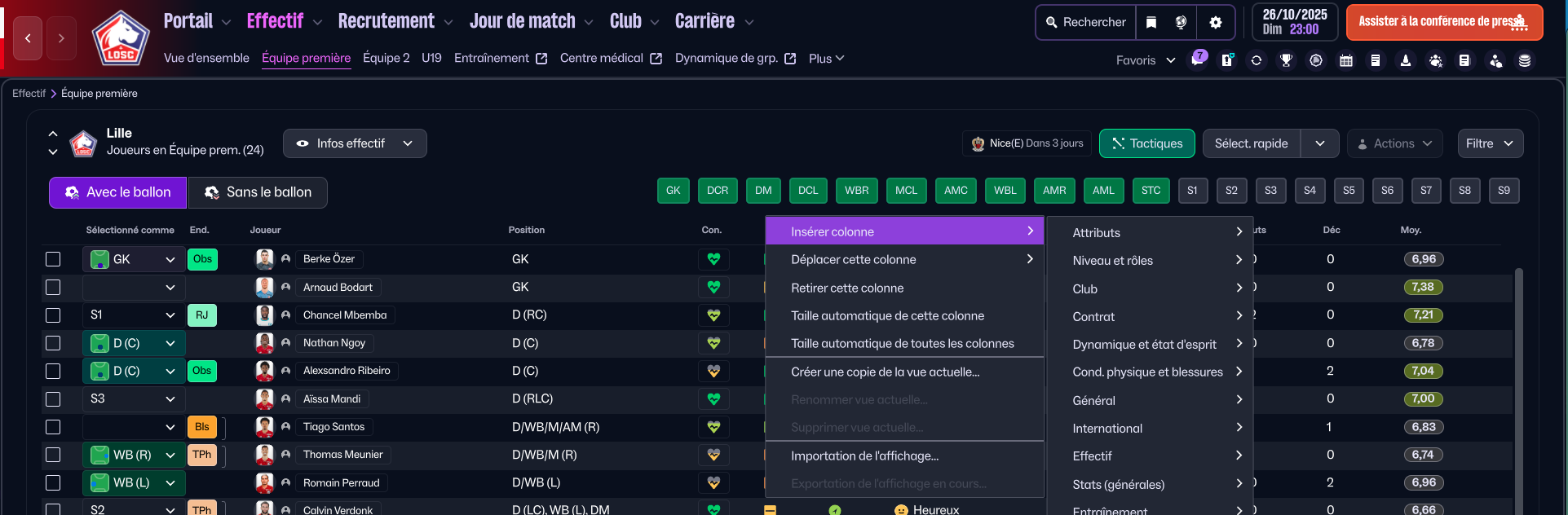Click the STC green position slot
This screenshot has height=515, width=1568.
click(x=1151, y=191)
